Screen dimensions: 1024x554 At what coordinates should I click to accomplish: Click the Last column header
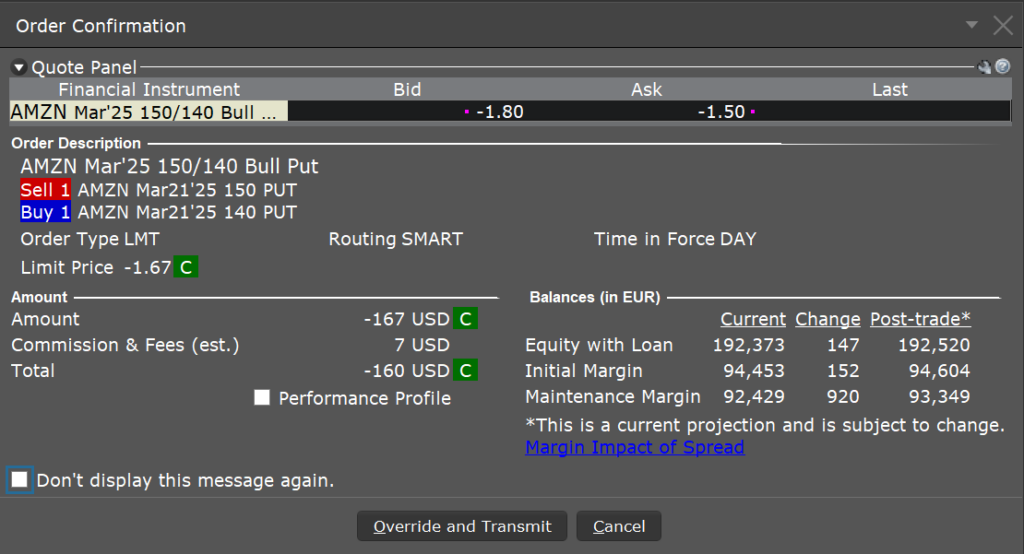click(x=889, y=90)
